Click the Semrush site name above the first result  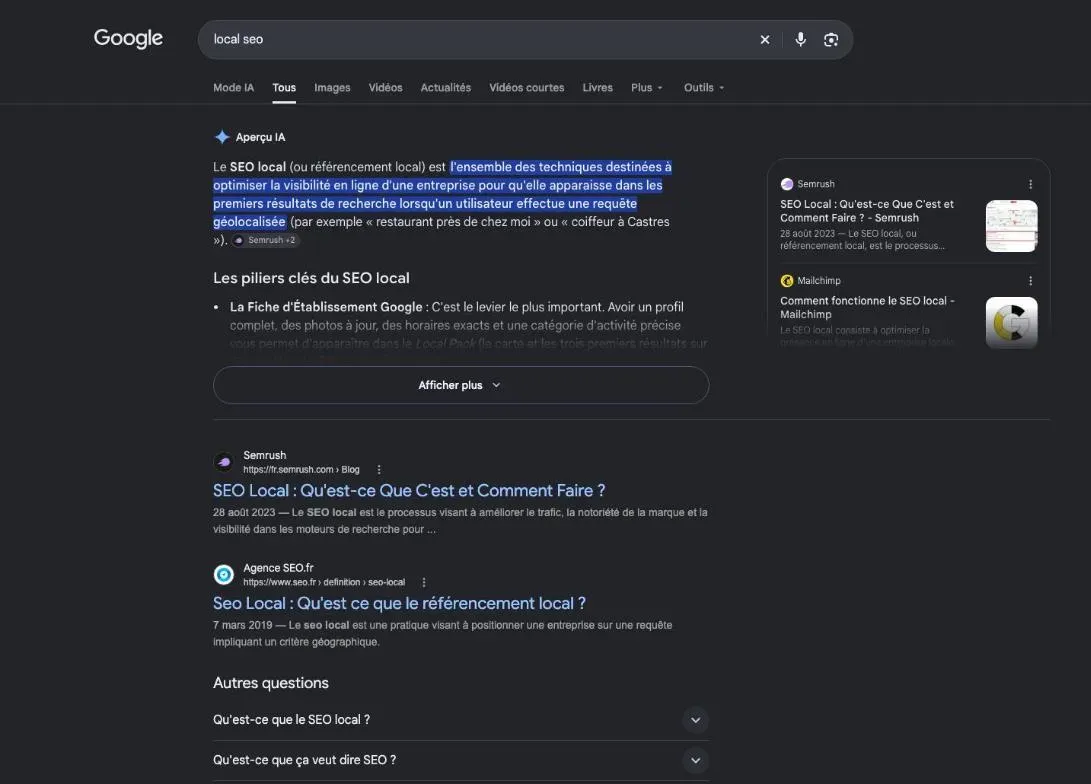coord(264,455)
